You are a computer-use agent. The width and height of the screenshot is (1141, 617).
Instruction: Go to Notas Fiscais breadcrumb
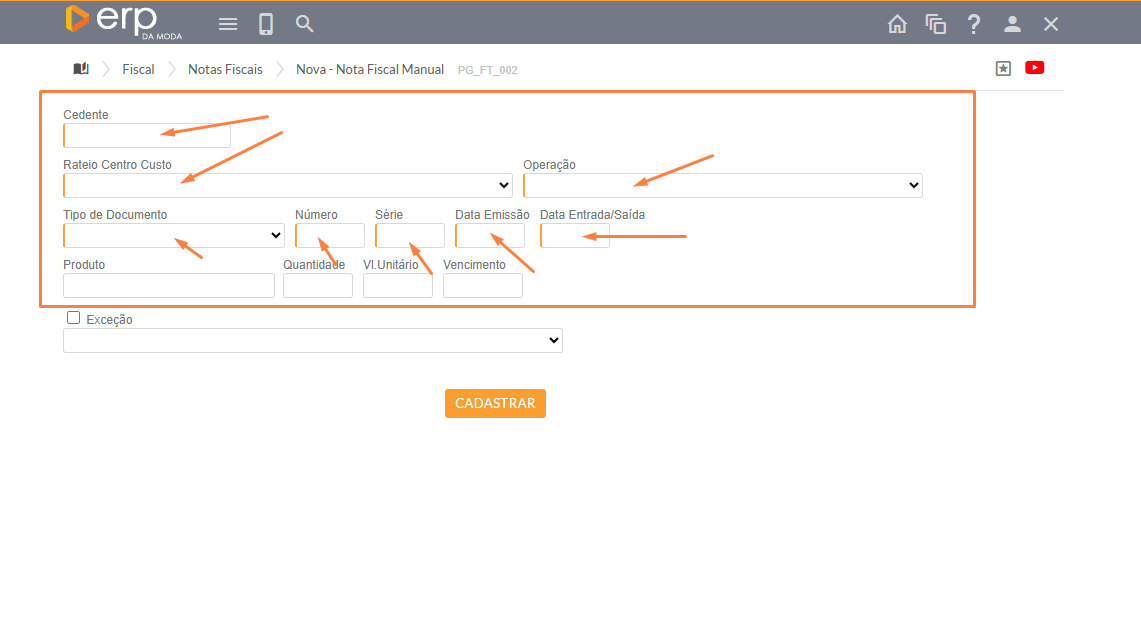pos(225,70)
